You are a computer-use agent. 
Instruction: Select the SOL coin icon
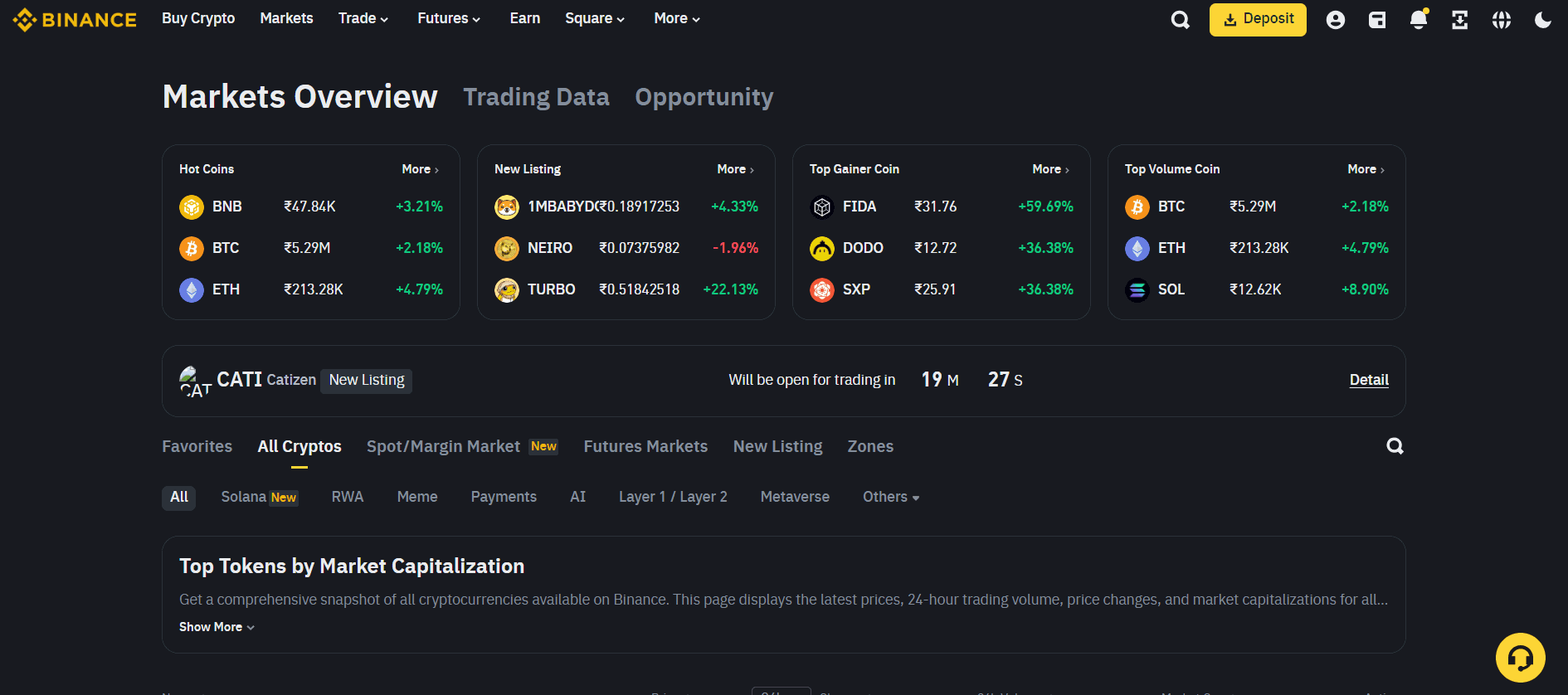pos(1137,289)
